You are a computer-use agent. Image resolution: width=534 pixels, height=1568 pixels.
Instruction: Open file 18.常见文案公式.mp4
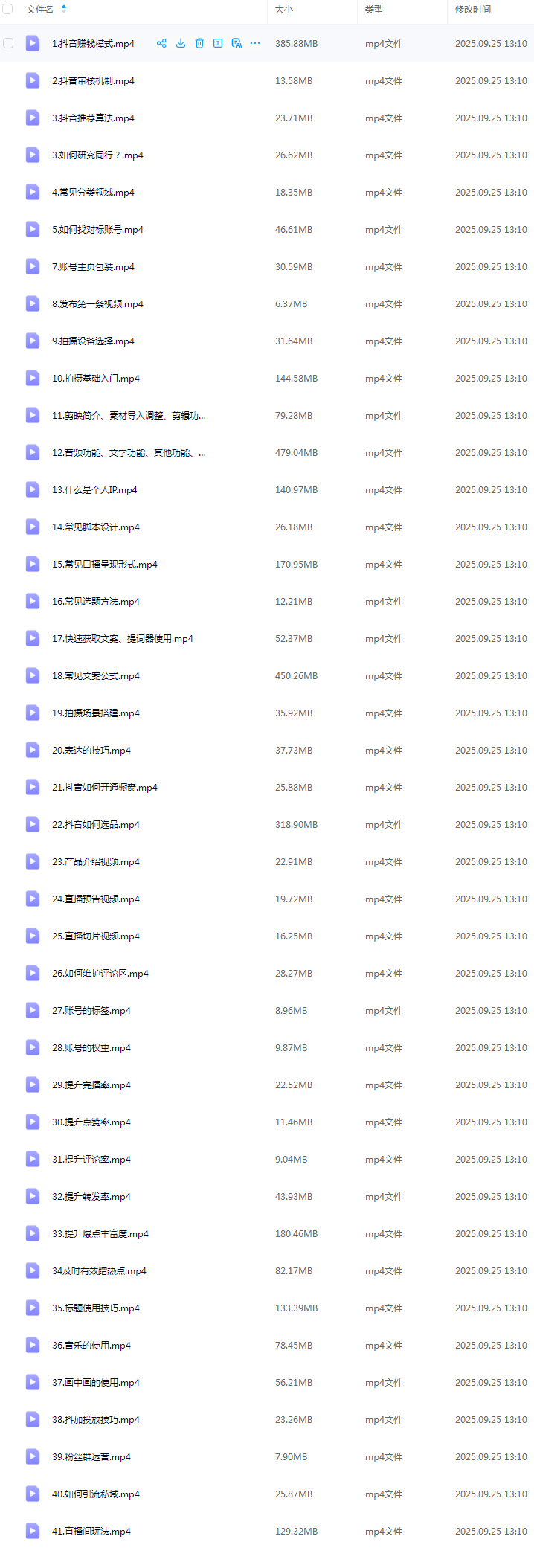coord(96,675)
